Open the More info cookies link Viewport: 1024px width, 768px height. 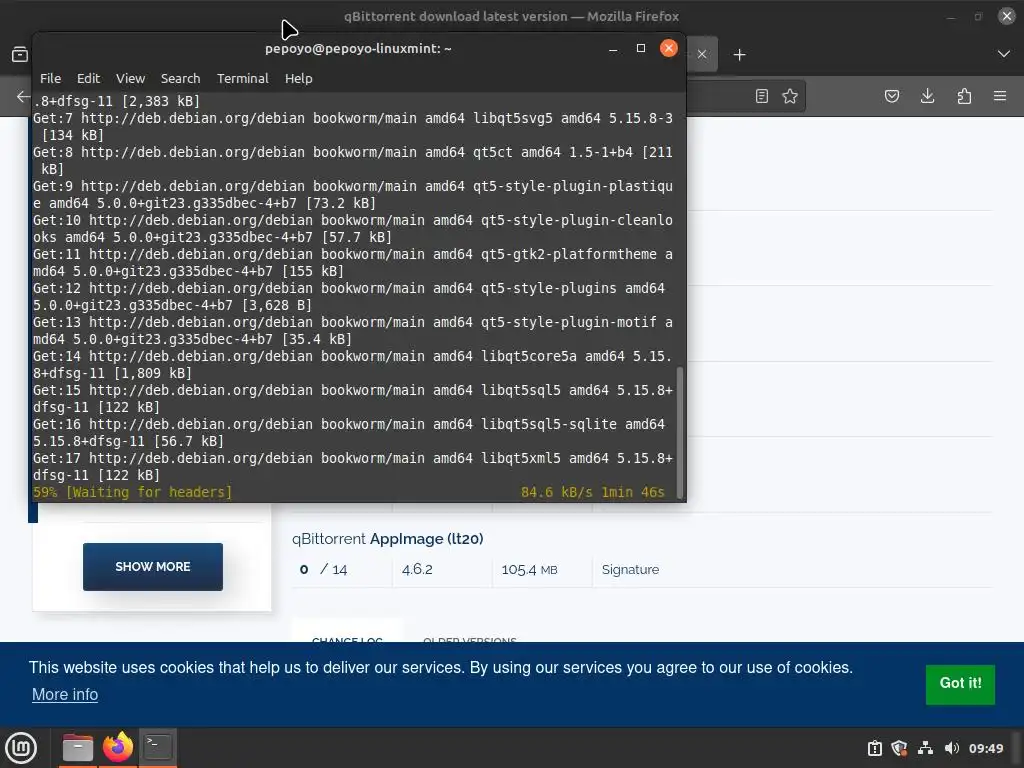click(65, 694)
